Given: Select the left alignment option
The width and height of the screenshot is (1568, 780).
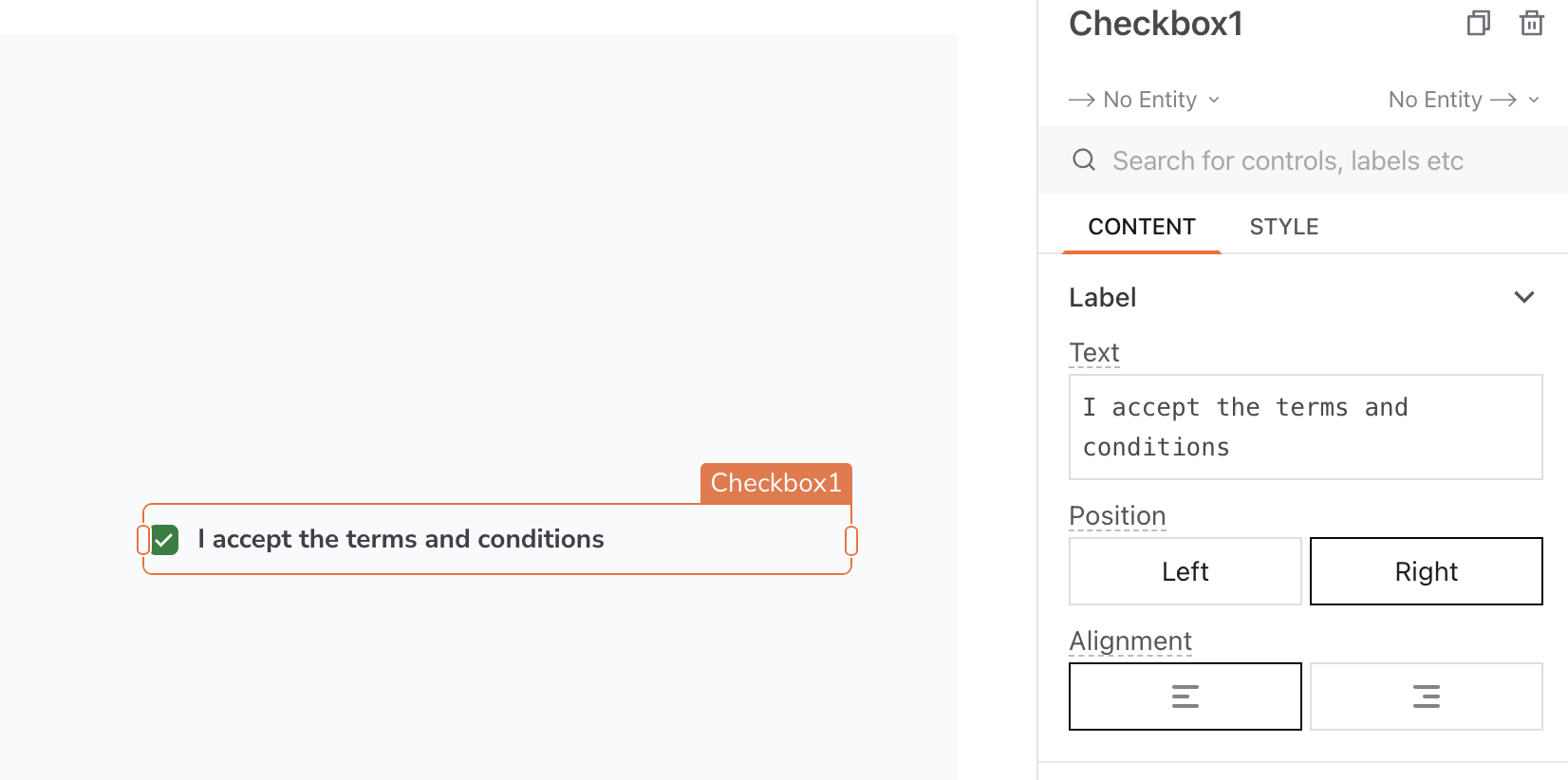Looking at the screenshot, I should [x=1185, y=696].
